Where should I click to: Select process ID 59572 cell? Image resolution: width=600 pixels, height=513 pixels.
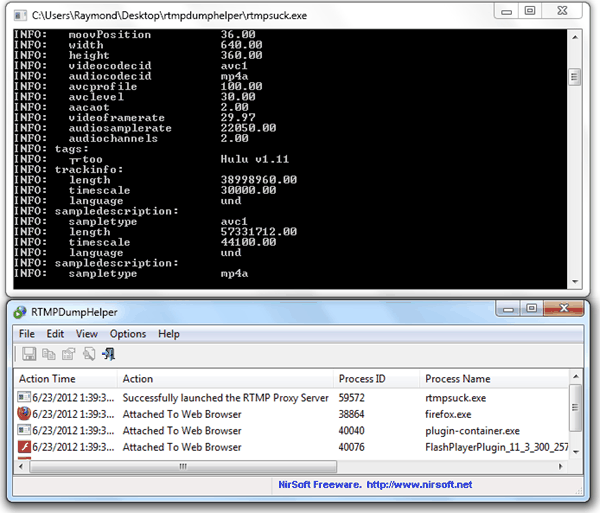tap(351, 398)
